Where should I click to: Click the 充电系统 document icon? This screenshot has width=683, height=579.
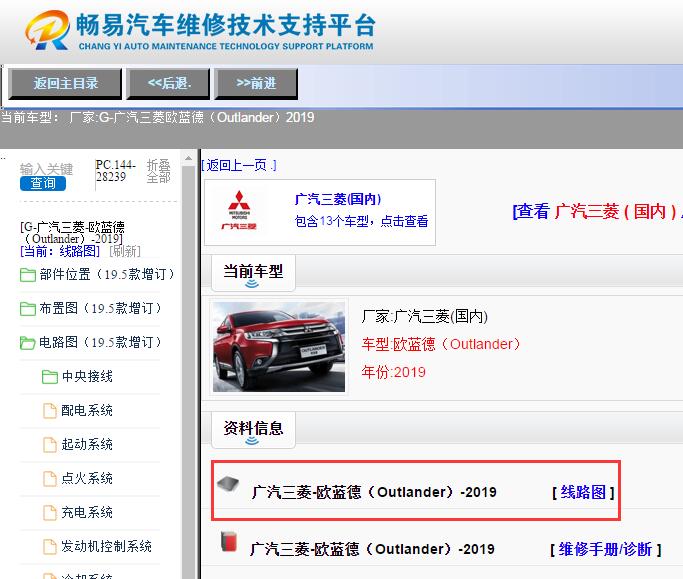[x=50, y=513]
